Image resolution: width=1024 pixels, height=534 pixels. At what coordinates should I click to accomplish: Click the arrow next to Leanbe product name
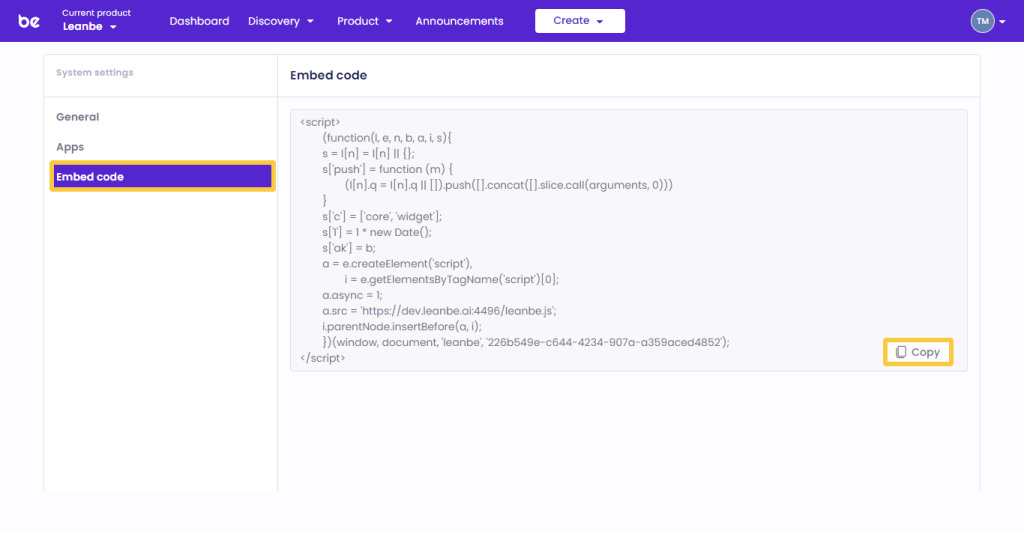(113, 27)
